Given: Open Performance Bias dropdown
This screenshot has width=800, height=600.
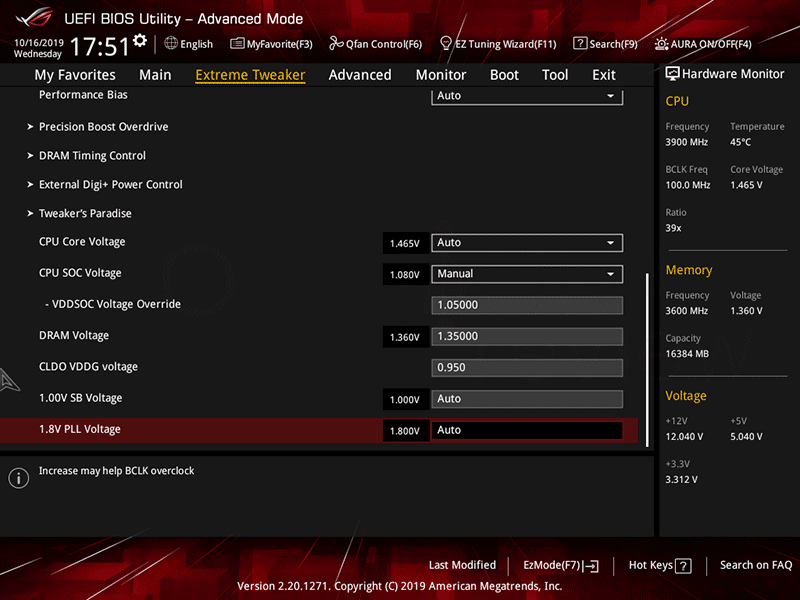Looking at the screenshot, I should 527,96.
